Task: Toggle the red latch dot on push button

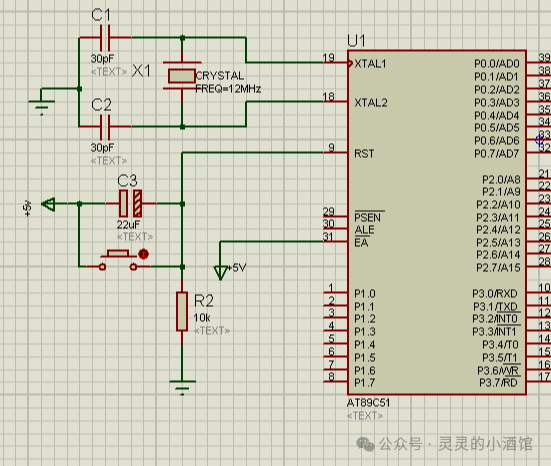Action: (x=143, y=254)
